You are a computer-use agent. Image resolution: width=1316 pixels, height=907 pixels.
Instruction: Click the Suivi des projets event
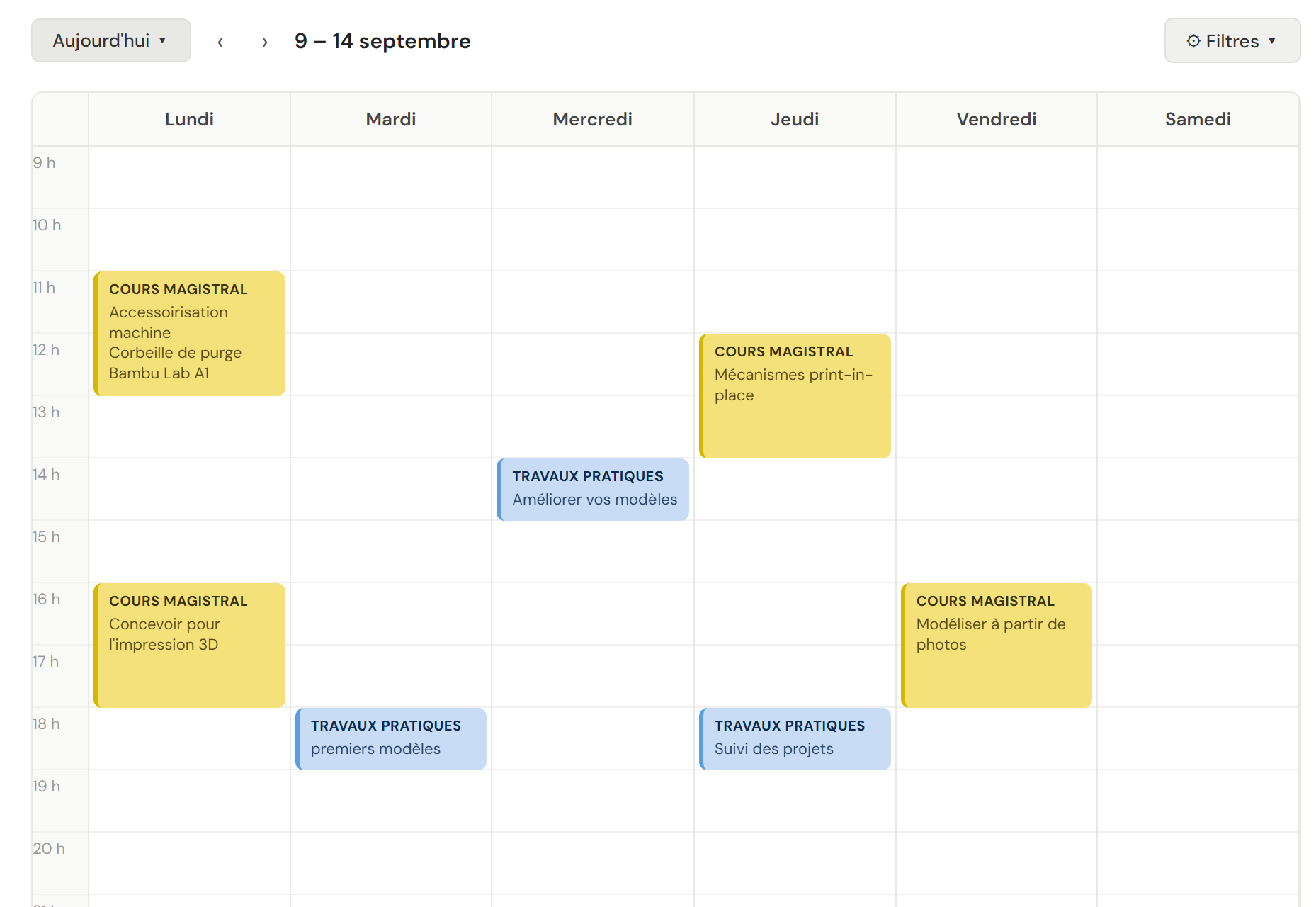pos(795,738)
